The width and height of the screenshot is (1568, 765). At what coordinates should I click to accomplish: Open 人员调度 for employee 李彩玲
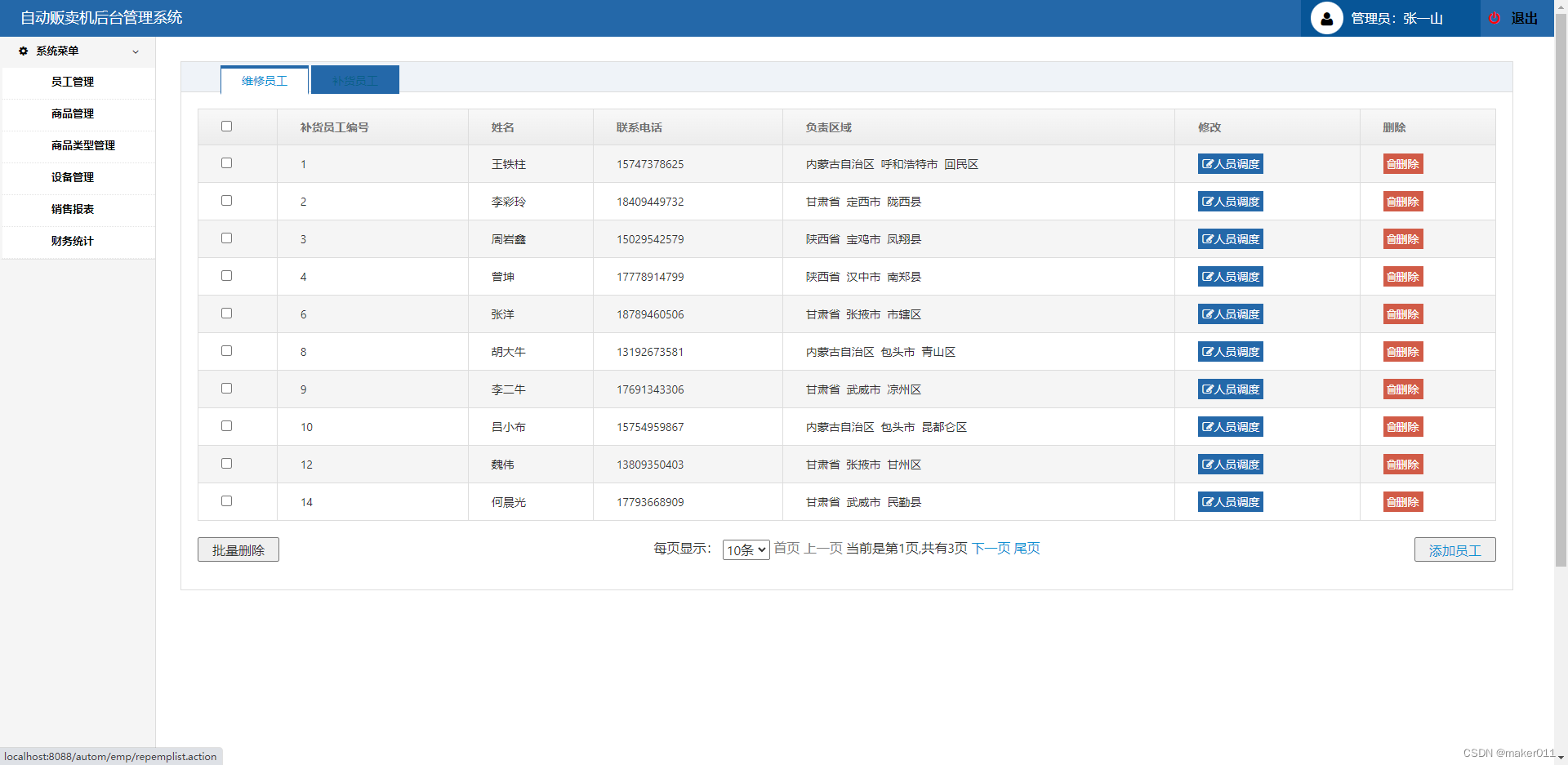(x=1230, y=202)
